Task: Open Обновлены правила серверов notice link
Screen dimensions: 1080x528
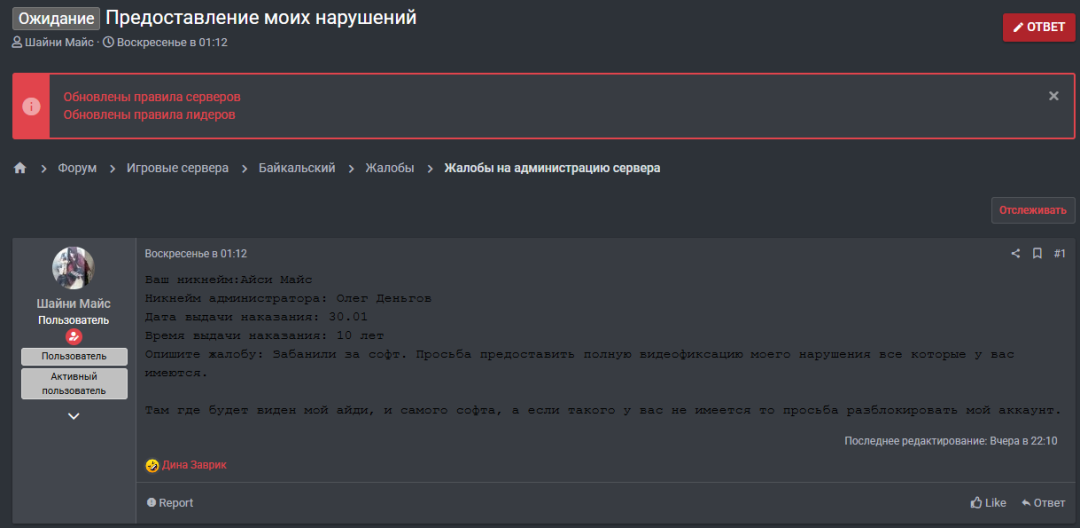Action: coord(152,97)
